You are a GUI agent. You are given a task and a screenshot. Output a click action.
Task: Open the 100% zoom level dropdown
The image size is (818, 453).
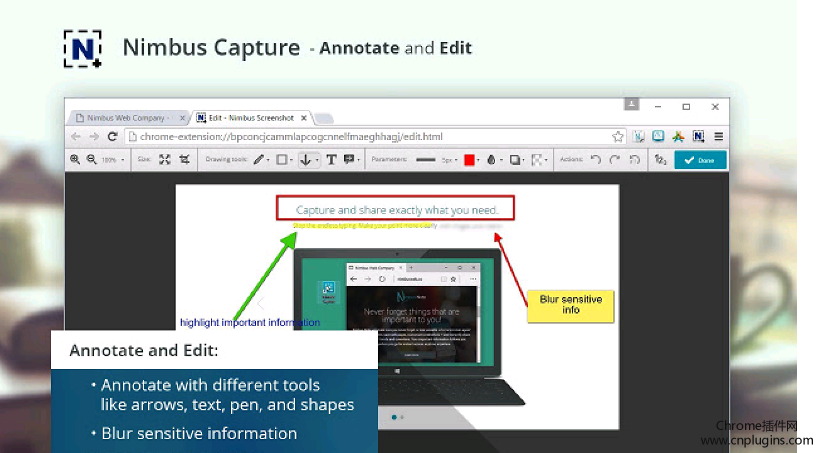click(x=113, y=160)
